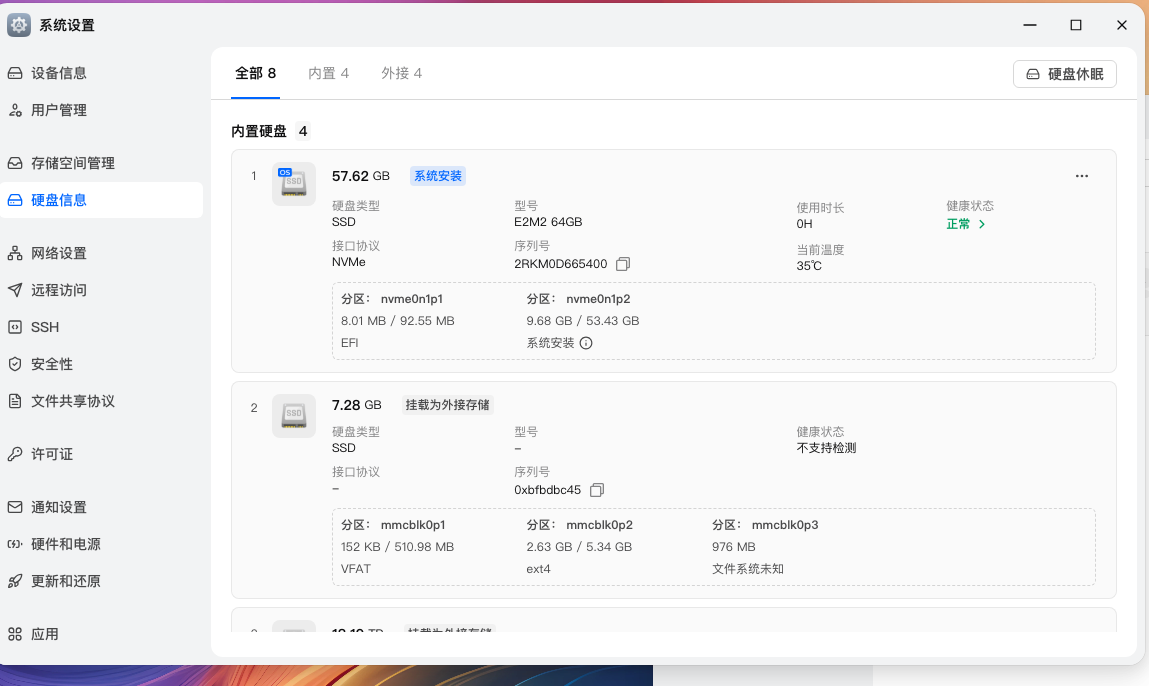Expand 健康状态 正常 details arrow
The image size is (1149, 686).
click(x=982, y=224)
